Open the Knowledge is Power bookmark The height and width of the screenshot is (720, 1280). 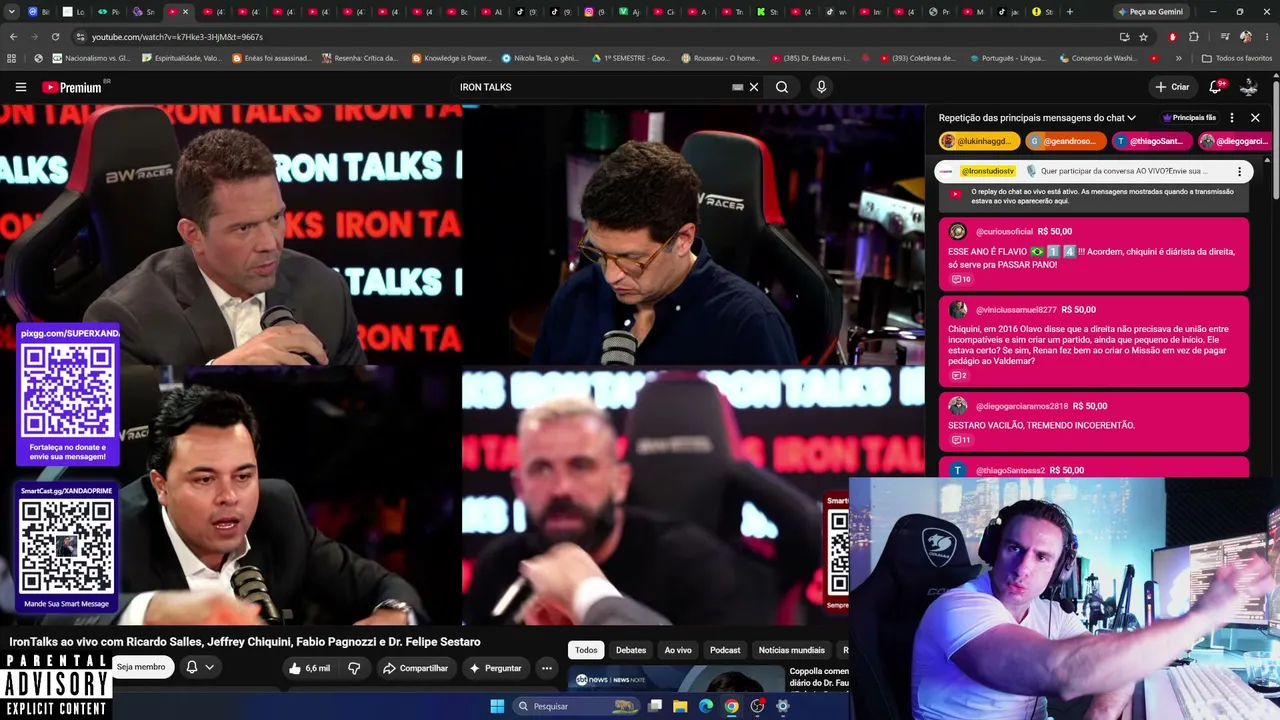pos(451,58)
